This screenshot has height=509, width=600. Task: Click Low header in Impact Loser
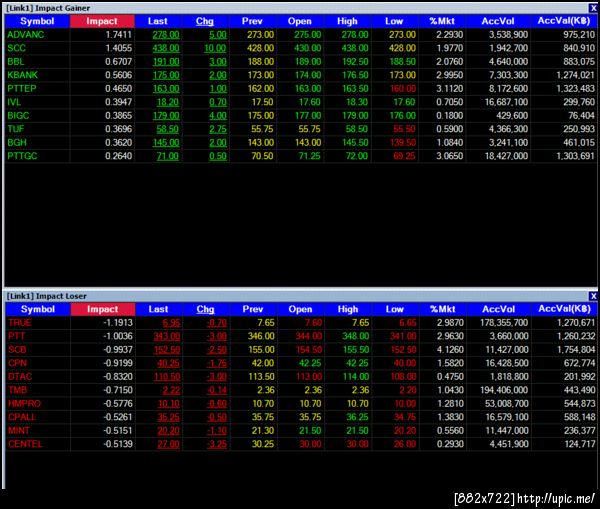coord(395,309)
